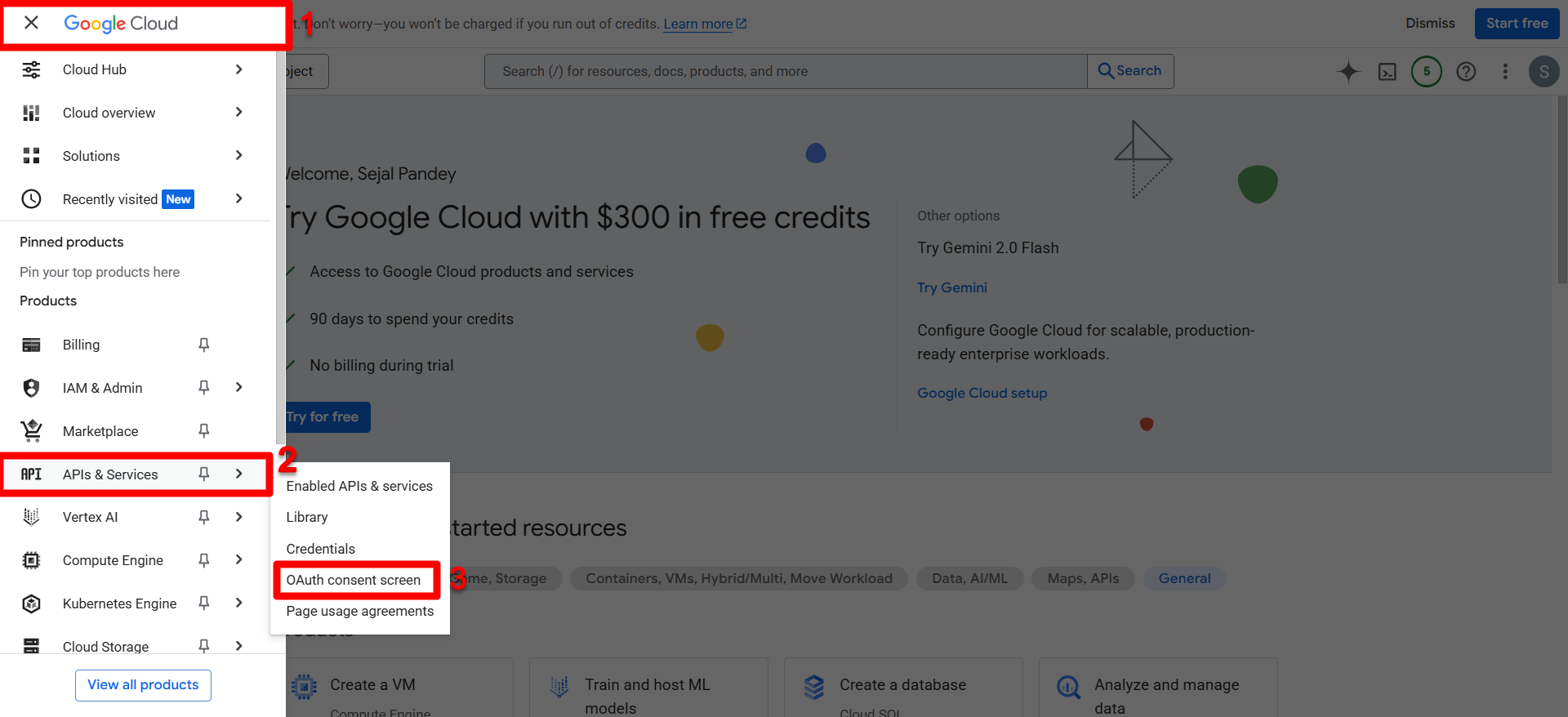
Task: Pin Compute Engine product
Action: click(204, 559)
